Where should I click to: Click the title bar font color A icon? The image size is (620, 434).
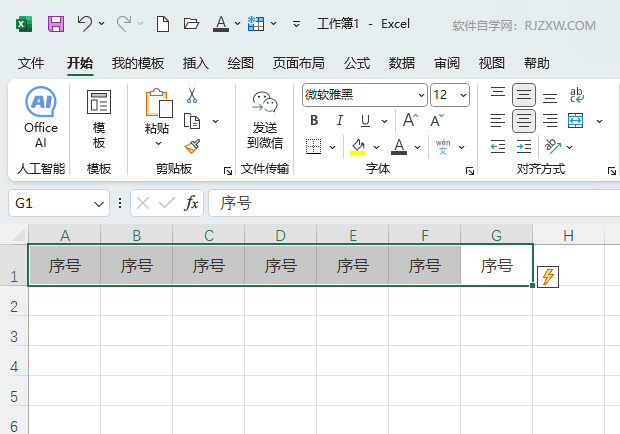click(221, 24)
